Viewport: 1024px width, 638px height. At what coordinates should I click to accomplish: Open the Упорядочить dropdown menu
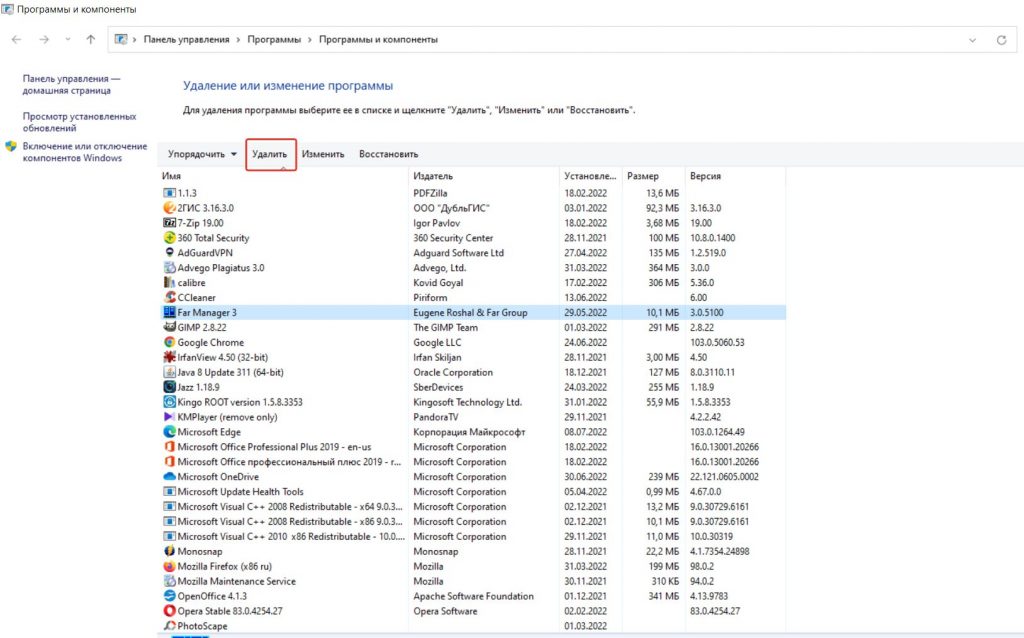[202, 154]
